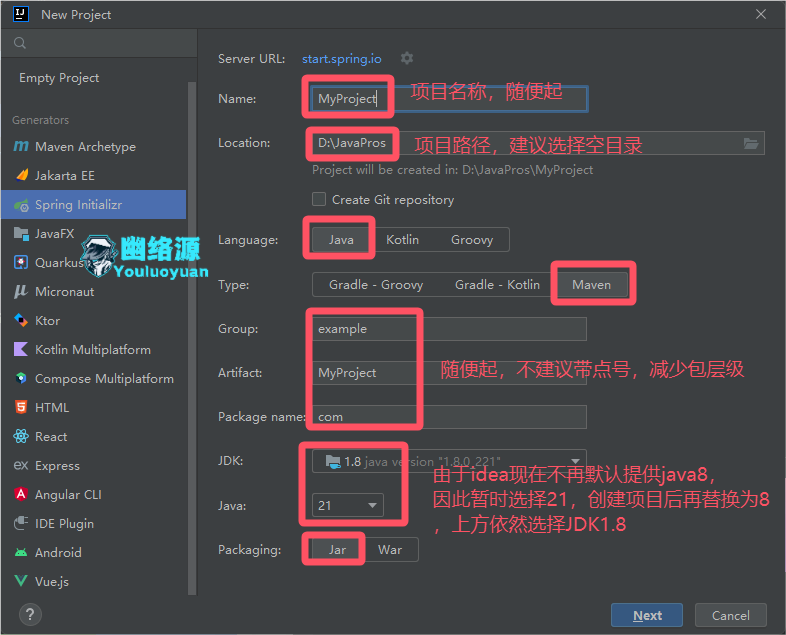Select Groovy language option
Screen dimensions: 786x635
pos(472,240)
